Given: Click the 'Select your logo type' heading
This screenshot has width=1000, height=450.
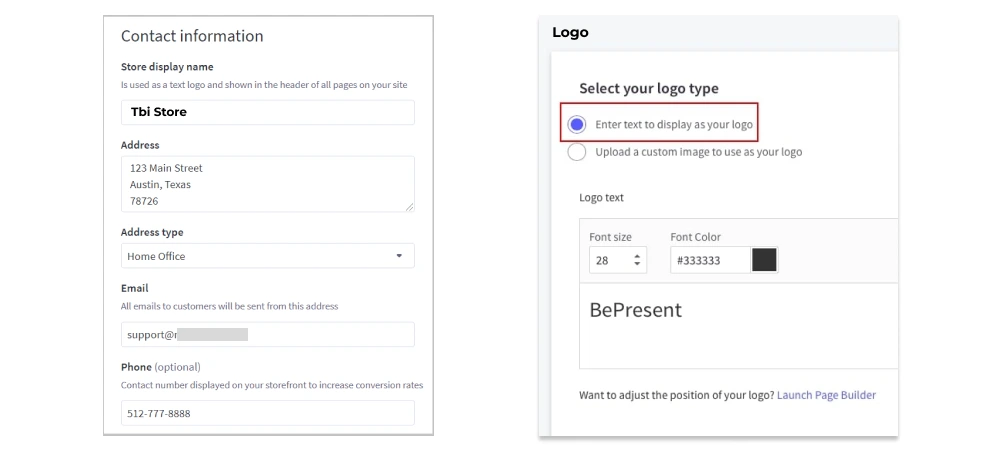Looking at the screenshot, I should point(648,88).
